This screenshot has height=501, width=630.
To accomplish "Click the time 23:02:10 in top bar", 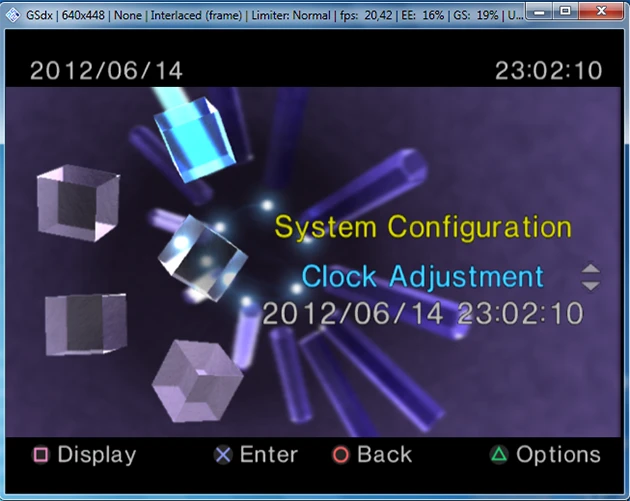I will click(x=548, y=71).
